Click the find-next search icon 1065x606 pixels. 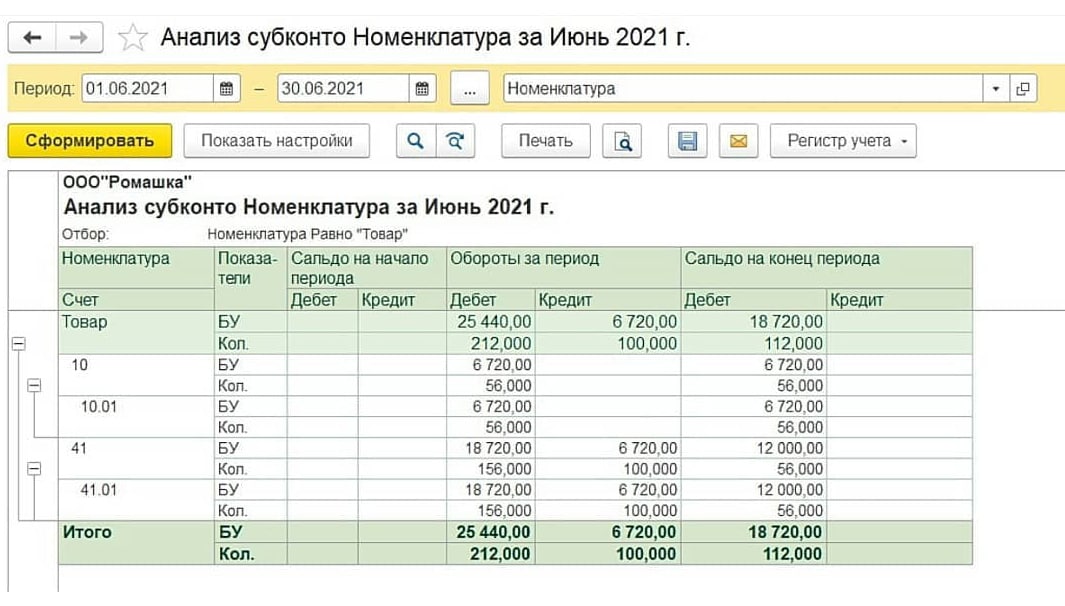coord(455,141)
